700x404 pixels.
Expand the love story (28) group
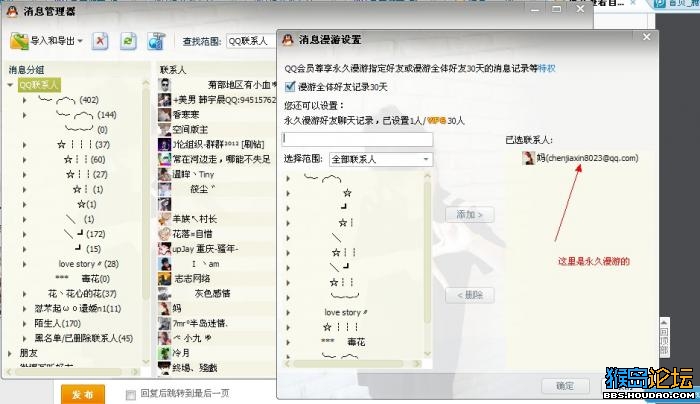25,264
